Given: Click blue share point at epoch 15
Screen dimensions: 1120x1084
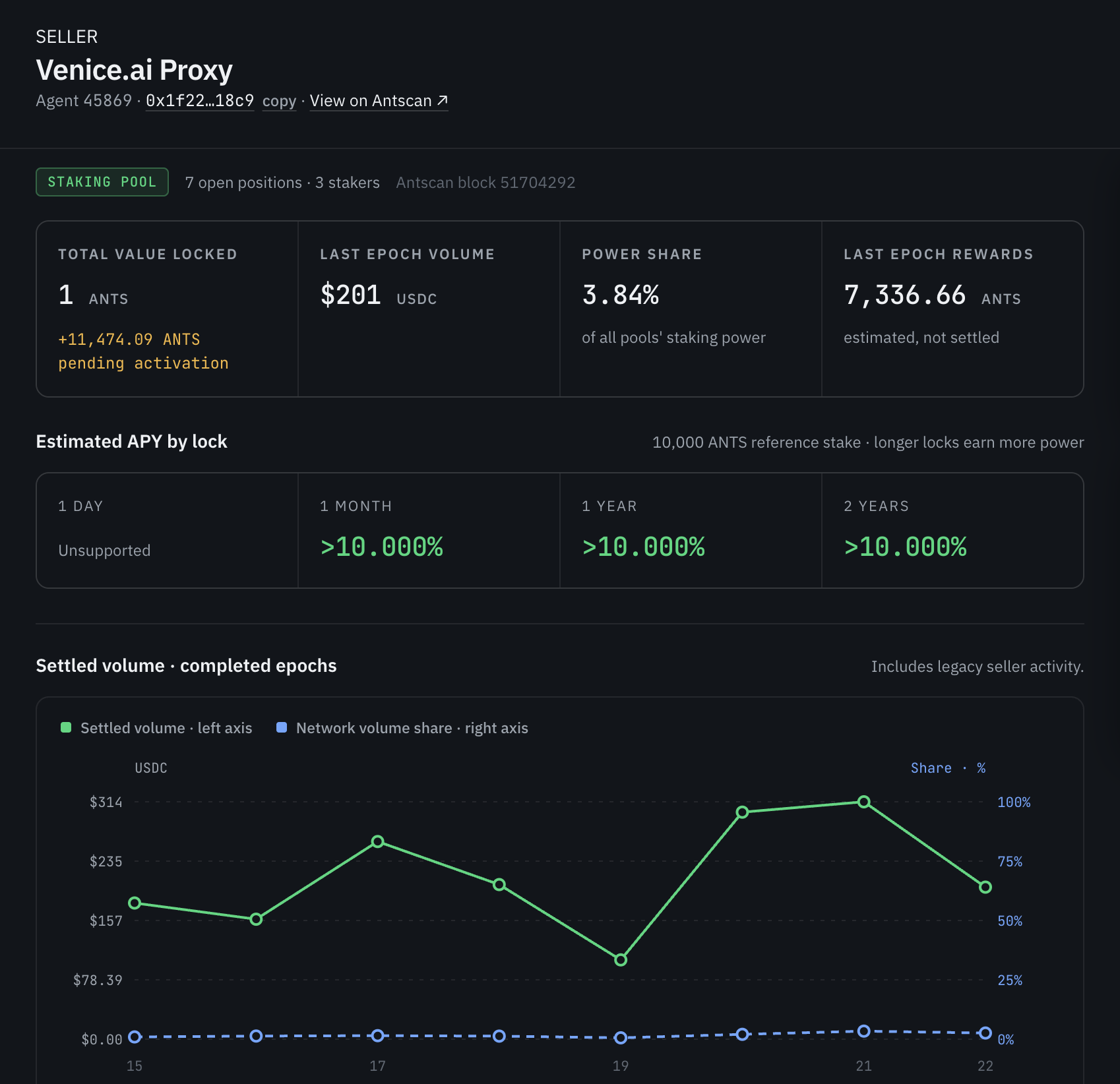Looking at the screenshot, I should click(135, 1037).
